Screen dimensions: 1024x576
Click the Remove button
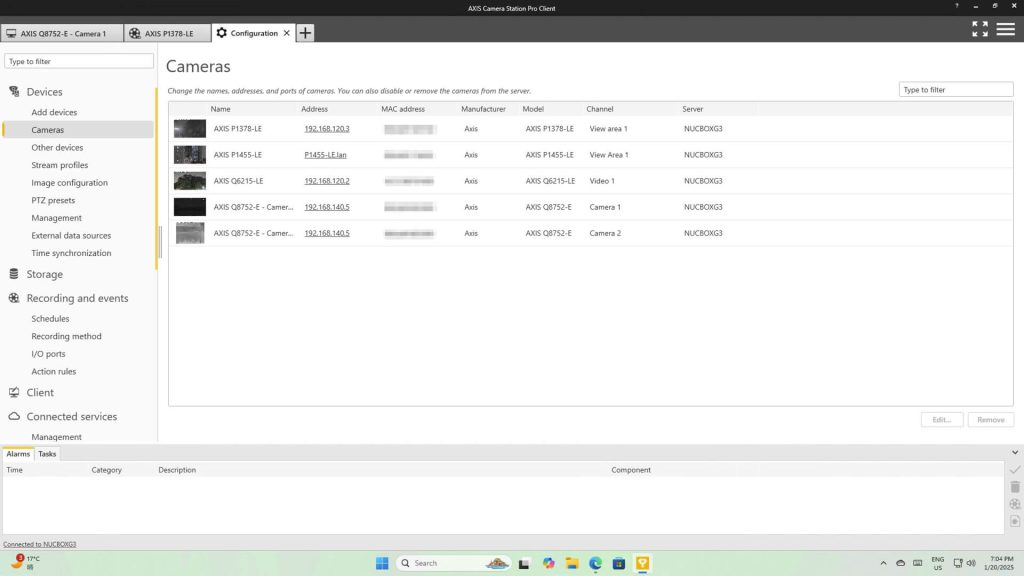(991, 420)
